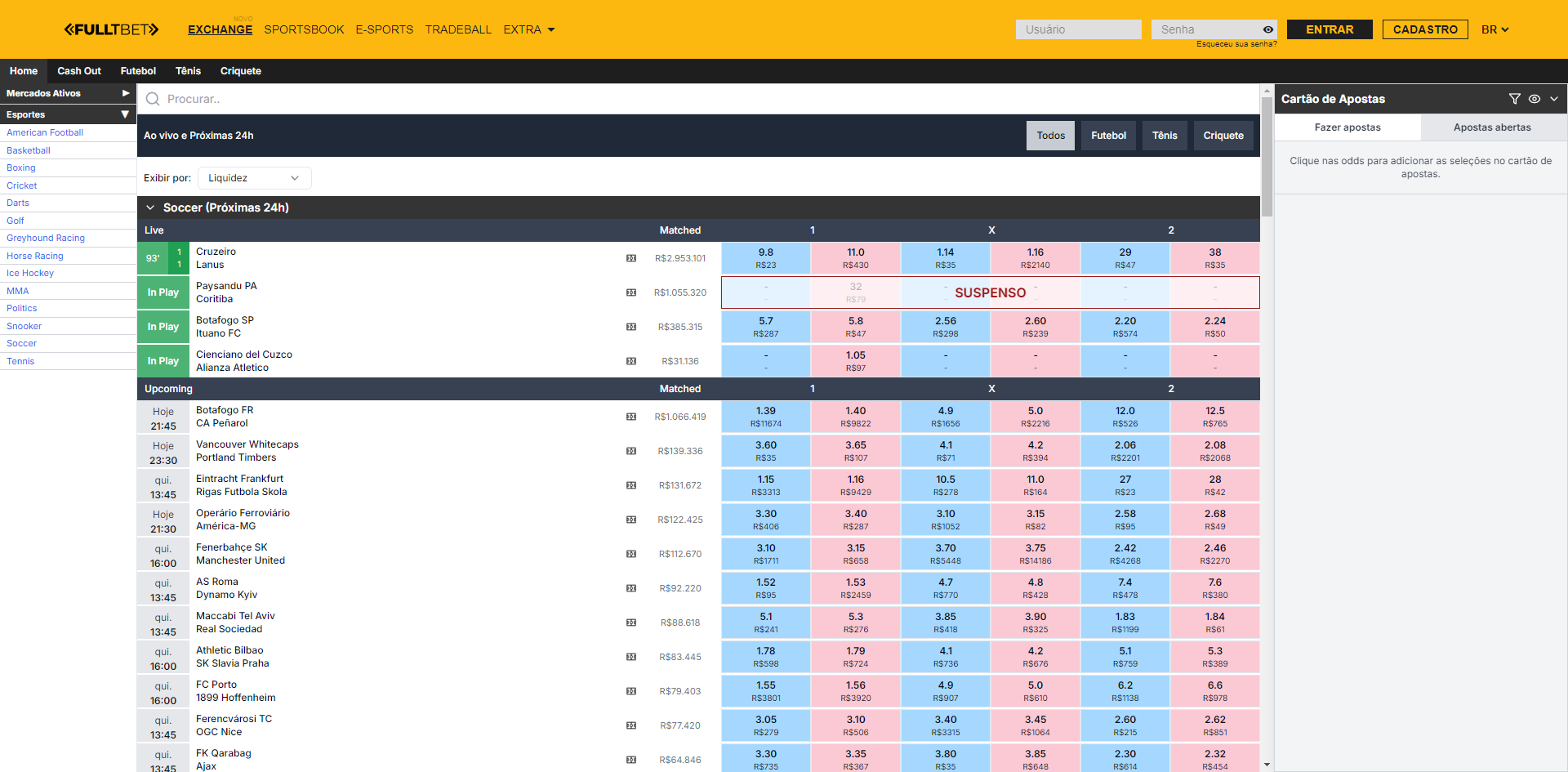Filter events by Todos
The height and width of the screenshot is (772, 1568).
pos(1050,136)
